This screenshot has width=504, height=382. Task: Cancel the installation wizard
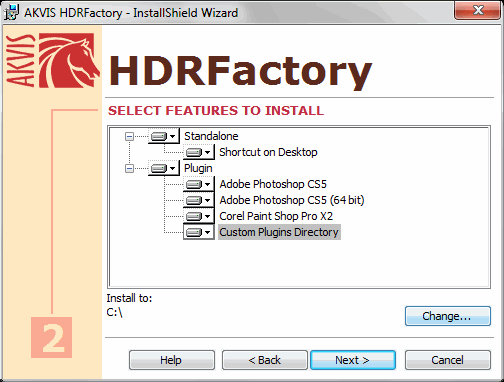click(448, 360)
